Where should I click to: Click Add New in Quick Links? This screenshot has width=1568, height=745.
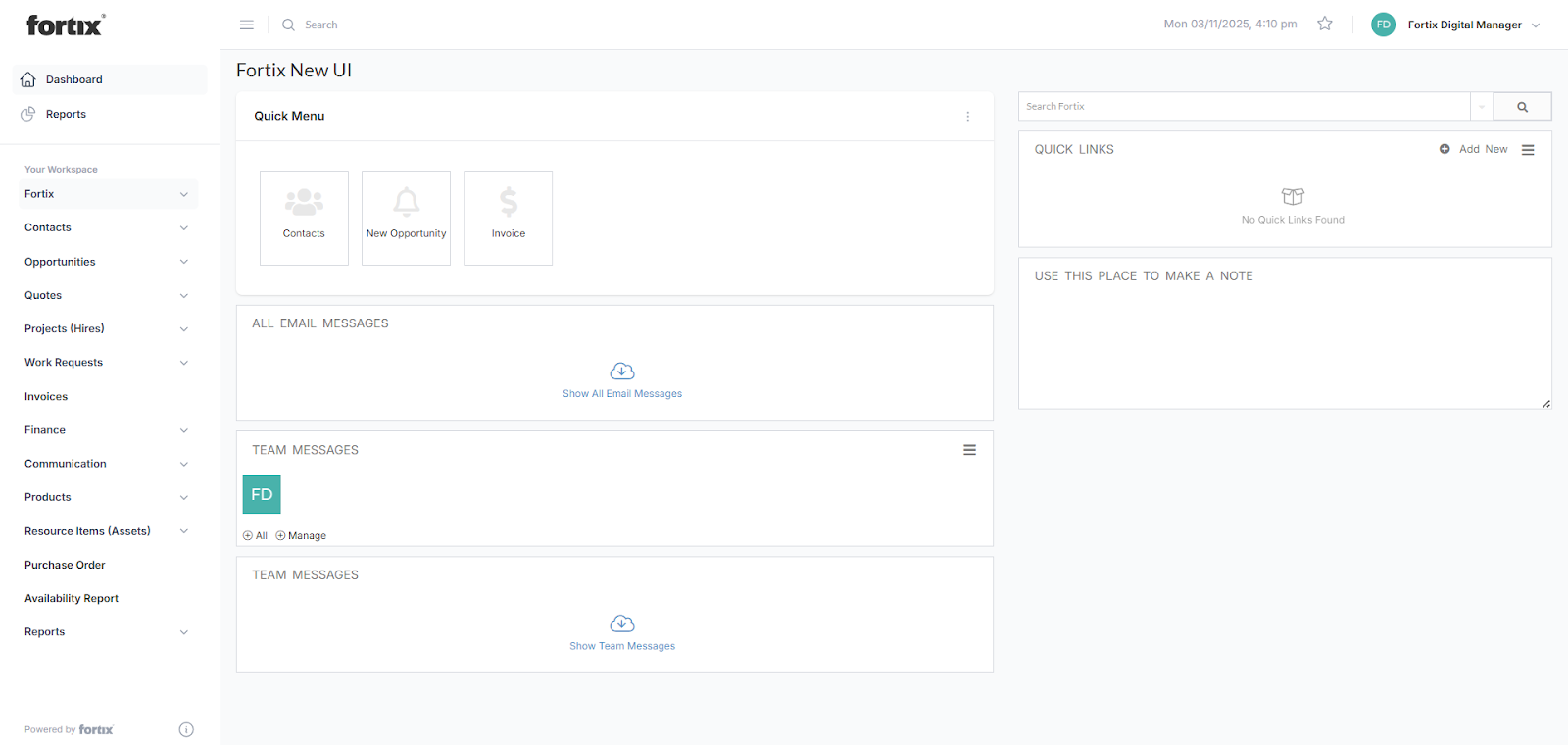[x=1474, y=149]
